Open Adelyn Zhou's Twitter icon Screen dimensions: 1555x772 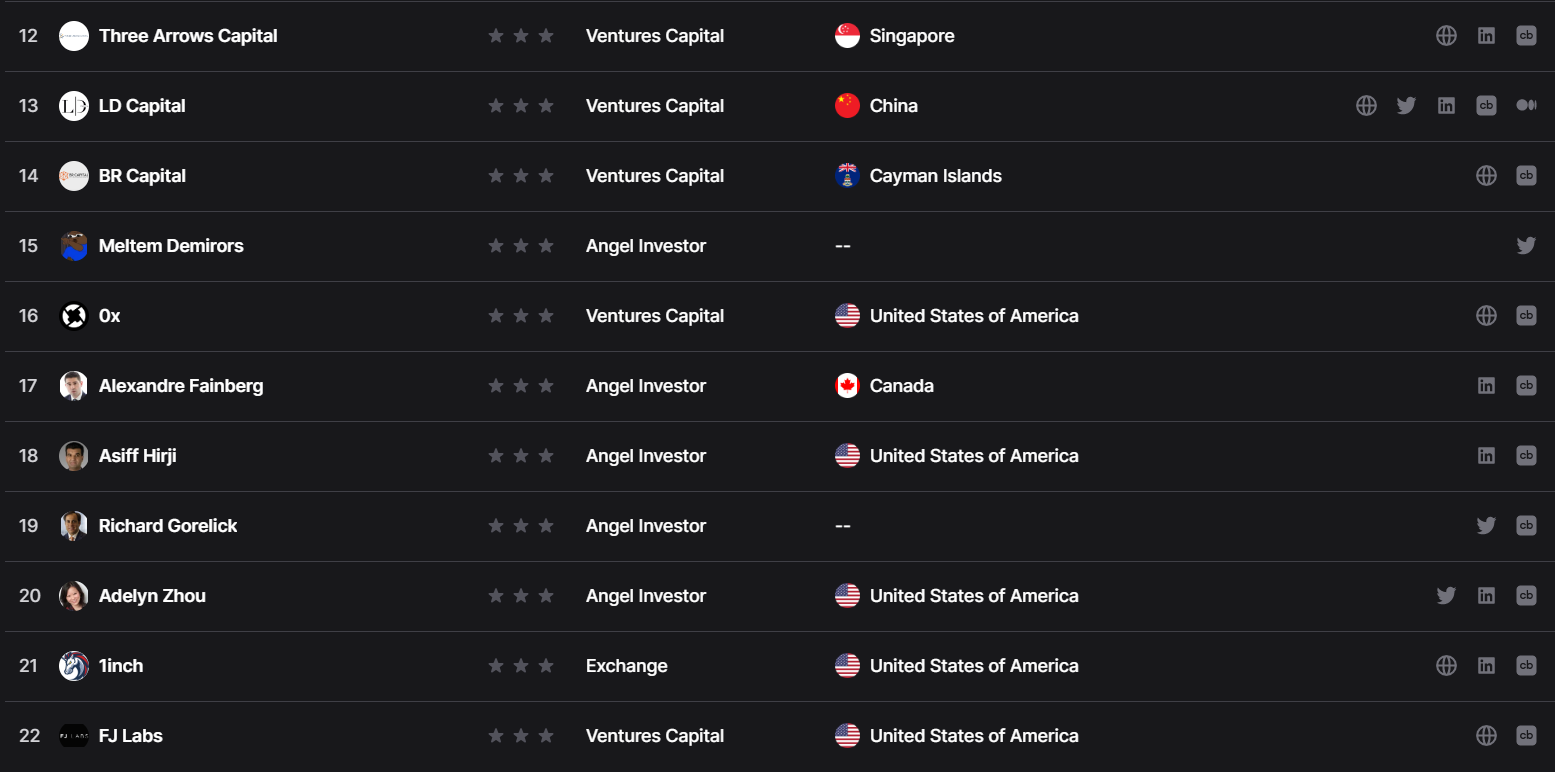click(x=1446, y=596)
